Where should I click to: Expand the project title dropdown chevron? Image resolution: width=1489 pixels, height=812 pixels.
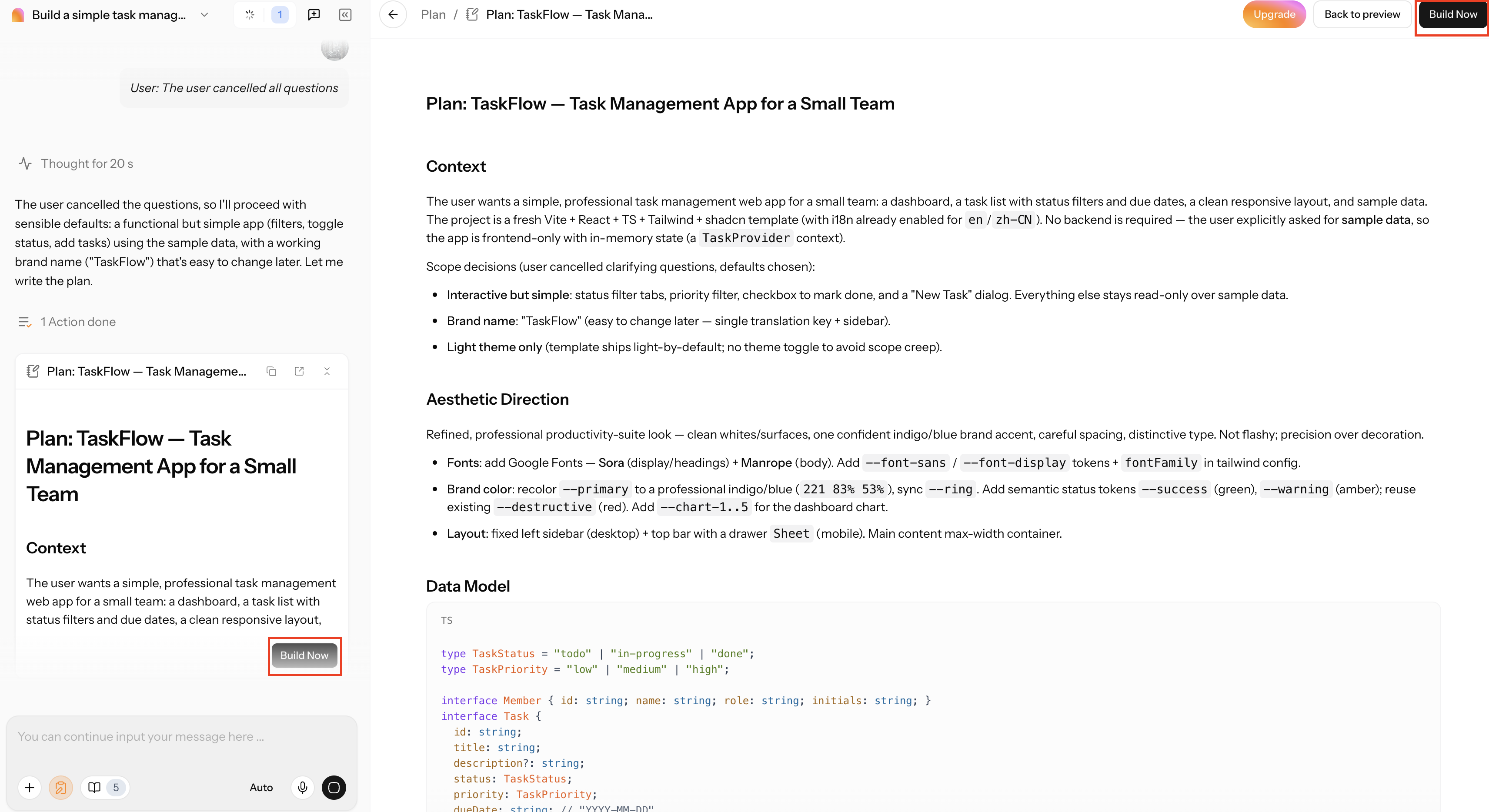coord(204,15)
